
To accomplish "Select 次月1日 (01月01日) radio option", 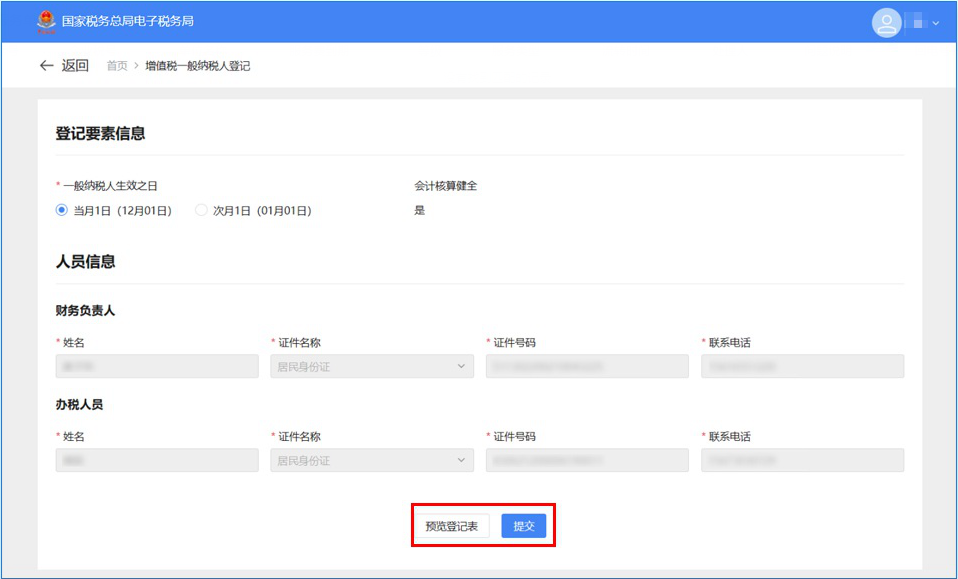I will tap(201, 211).
